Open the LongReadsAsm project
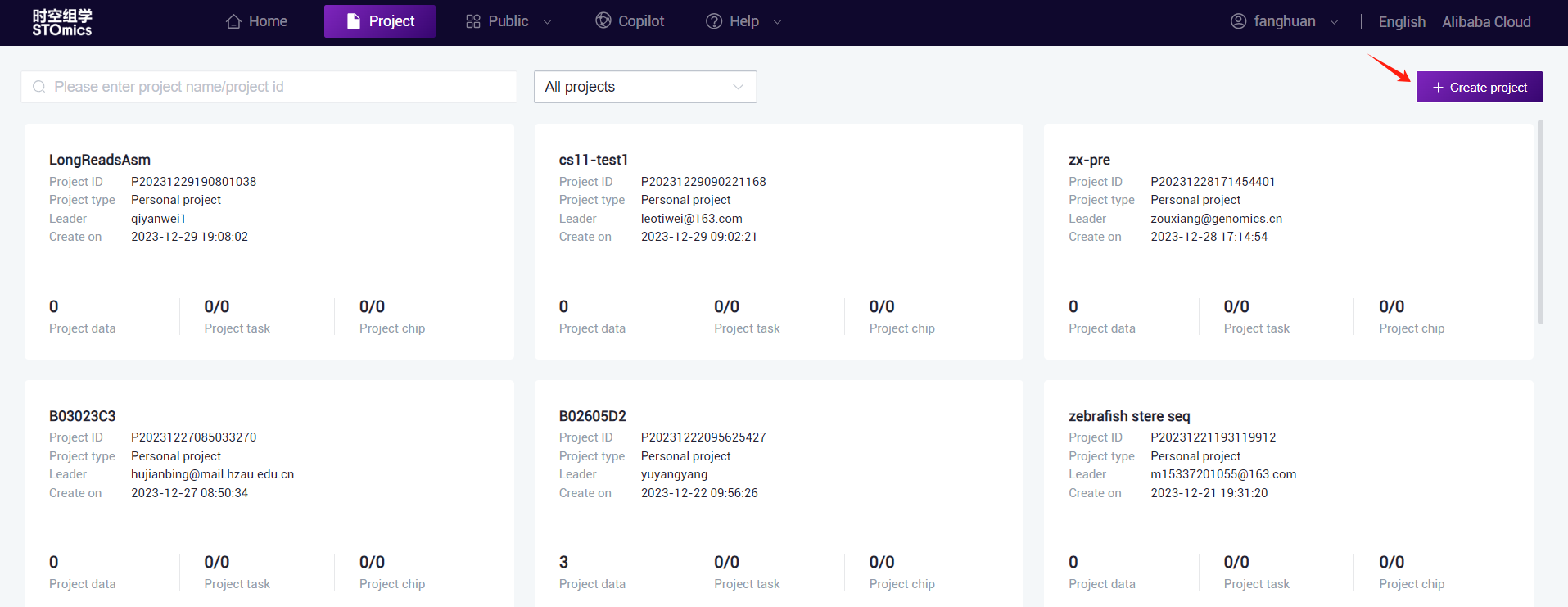1568x607 pixels. (100, 160)
